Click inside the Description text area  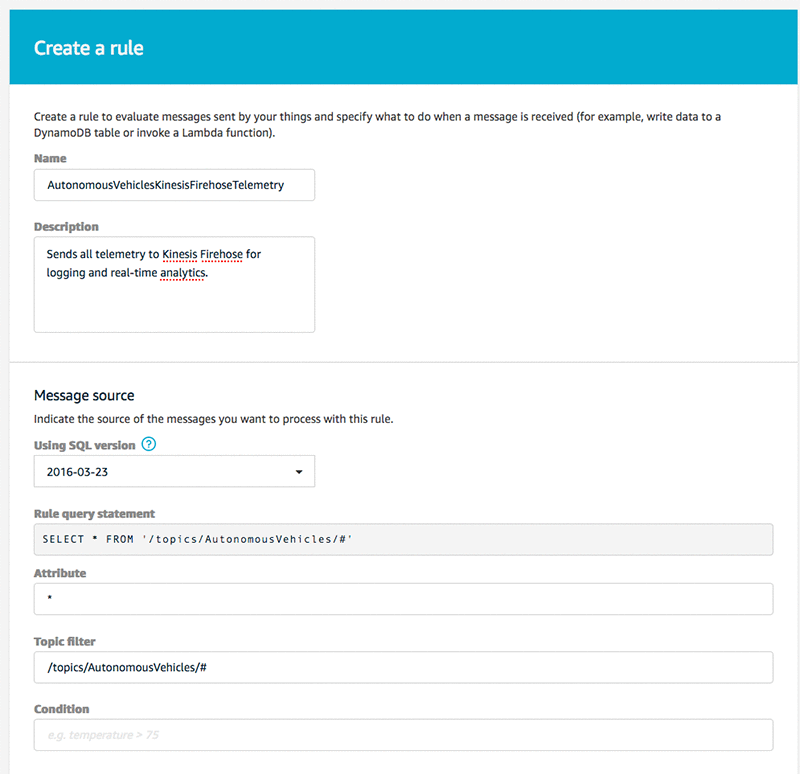[174, 285]
